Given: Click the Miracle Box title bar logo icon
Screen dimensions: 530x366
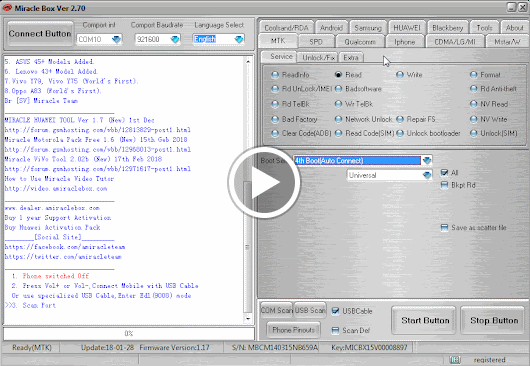Looking at the screenshot, I should click(x=7, y=8).
